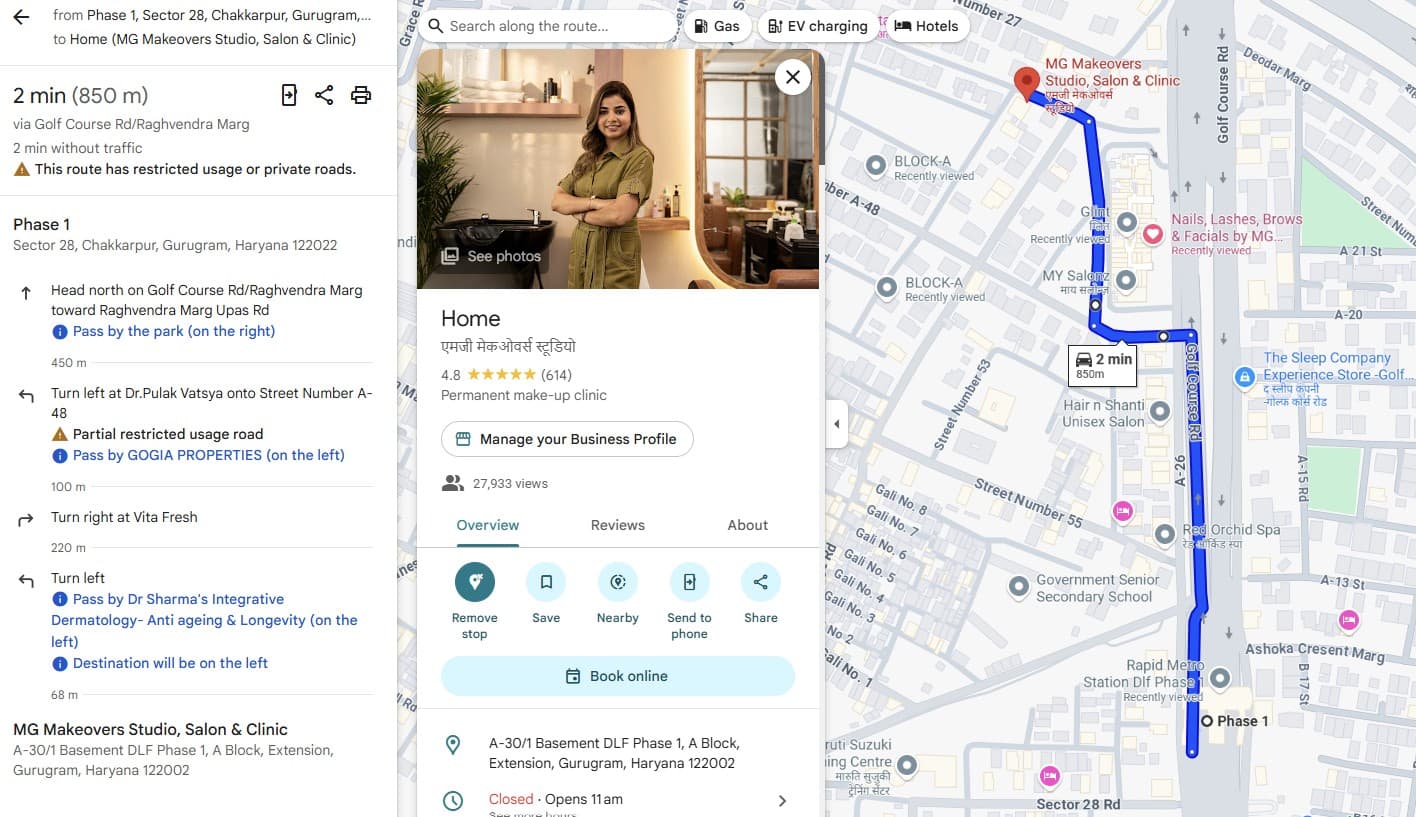Image resolution: width=1416 pixels, height=817 pixels.
Task: Show Hotels along the route
Action: pyautogui.click(x=926, y=26)
